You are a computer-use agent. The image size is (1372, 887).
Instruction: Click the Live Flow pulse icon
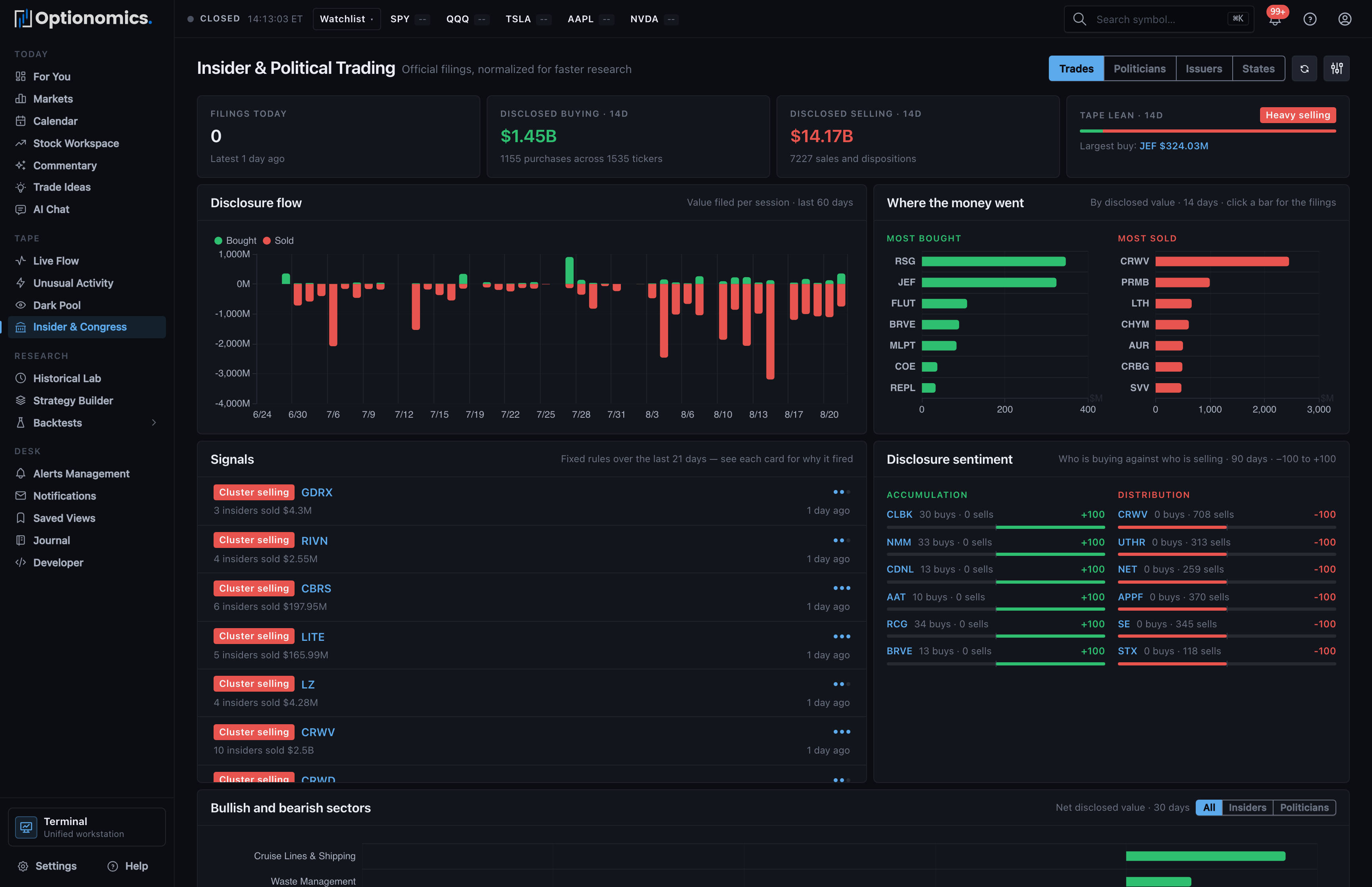(x=21, y=261)
